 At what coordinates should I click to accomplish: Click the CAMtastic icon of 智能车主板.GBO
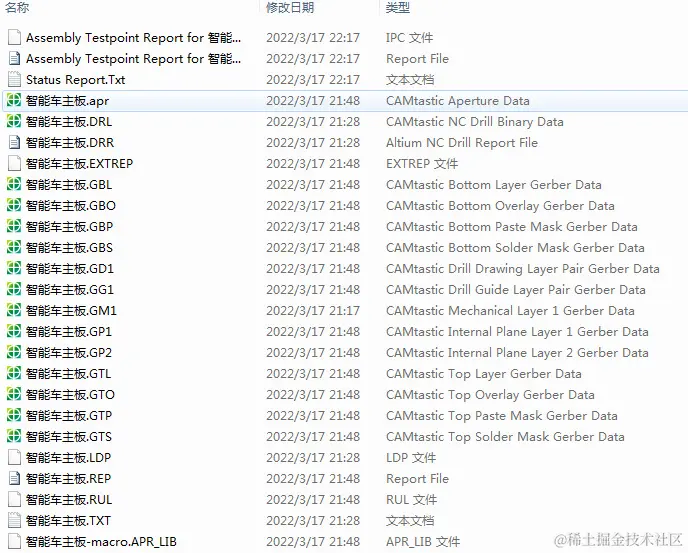(x=14, y=205)
